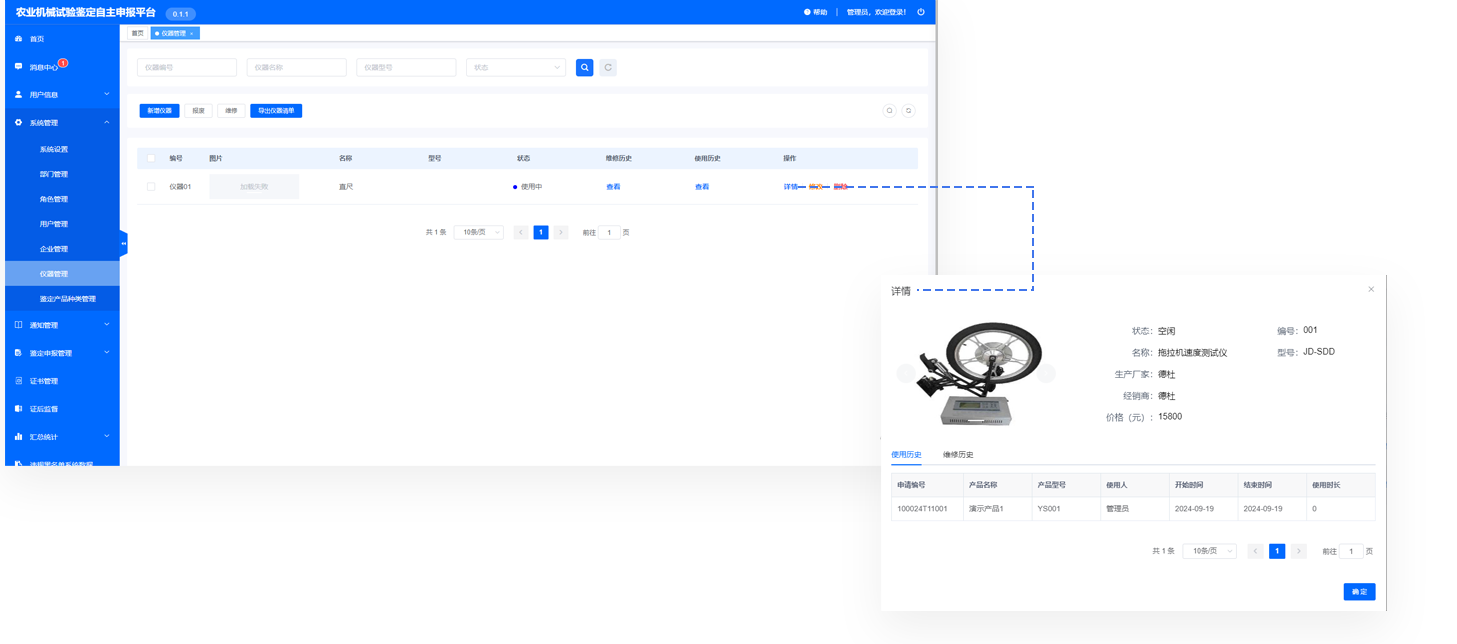Click the power logout icon in header
The height and width of the screenshot is (644, 1457).
[921, 12]
